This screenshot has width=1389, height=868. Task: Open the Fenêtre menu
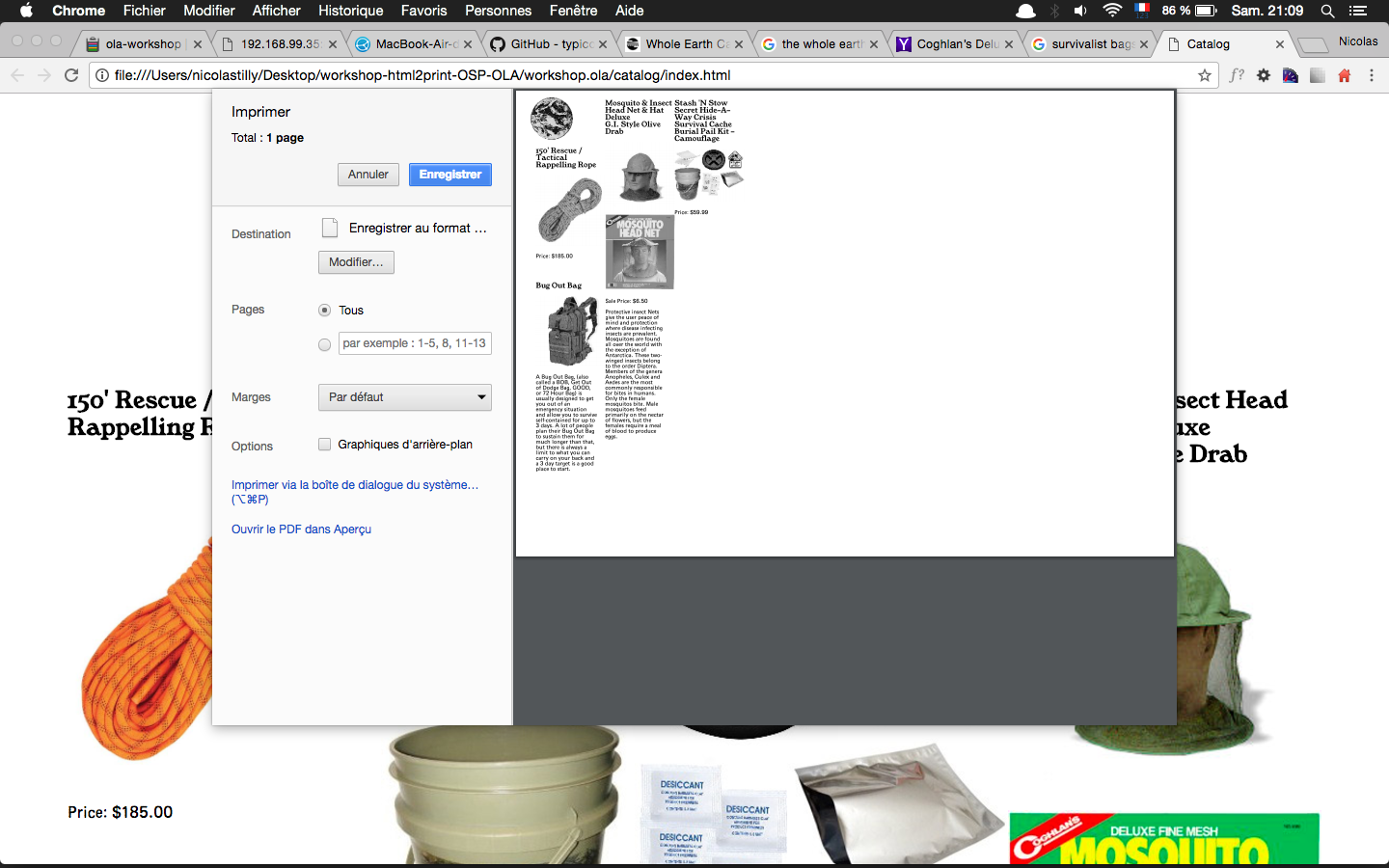click(573, 11)
